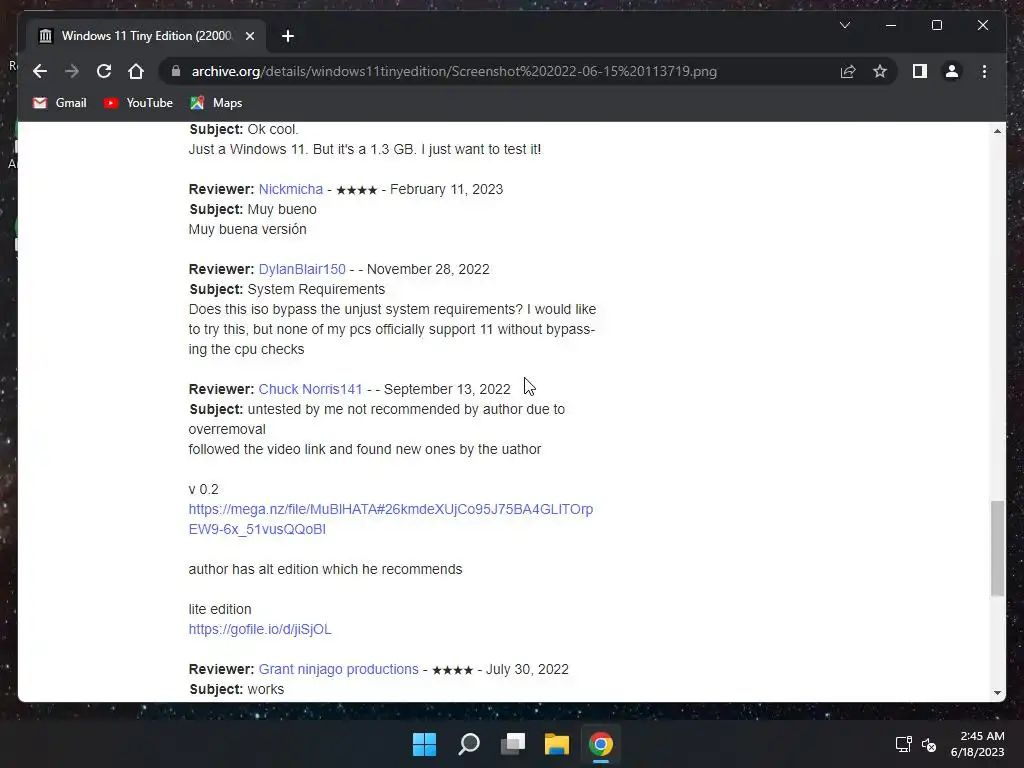Open the tab search dropdown chevron
This screenshot has height=768, width=1024.
(x=844, y=25)
